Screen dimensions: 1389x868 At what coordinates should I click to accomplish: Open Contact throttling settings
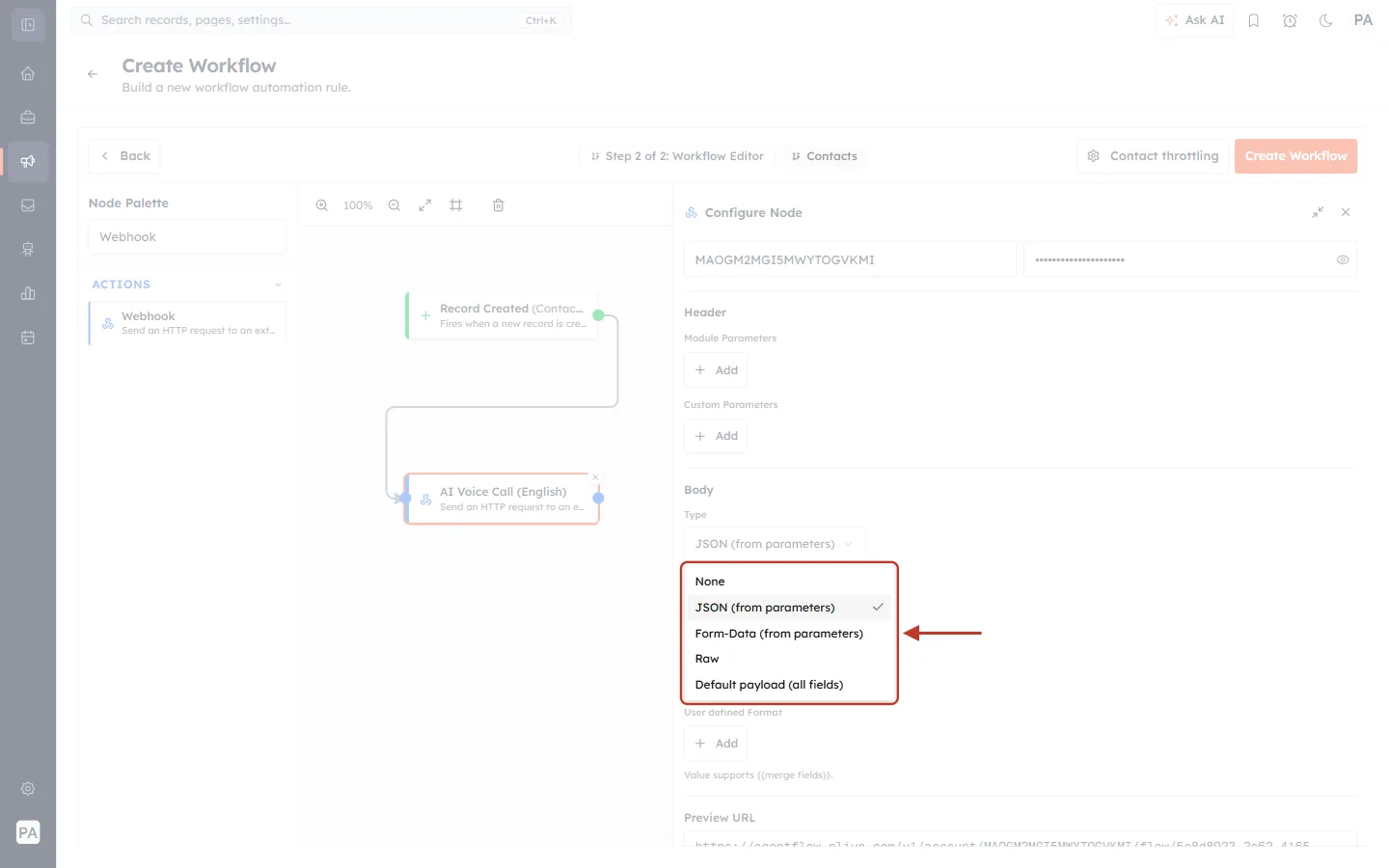[x=1153, y=156]
